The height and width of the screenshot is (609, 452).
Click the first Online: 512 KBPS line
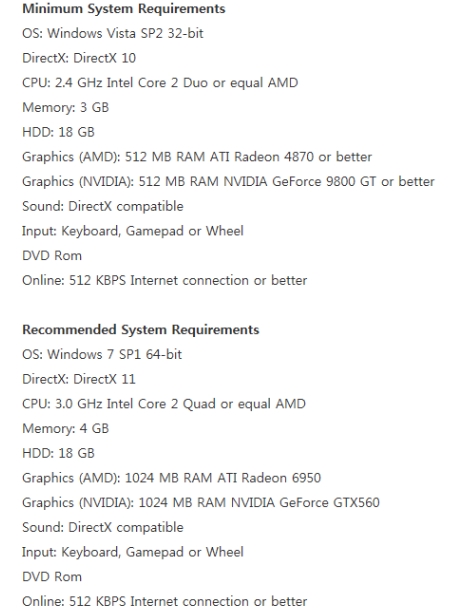[165, 280]
